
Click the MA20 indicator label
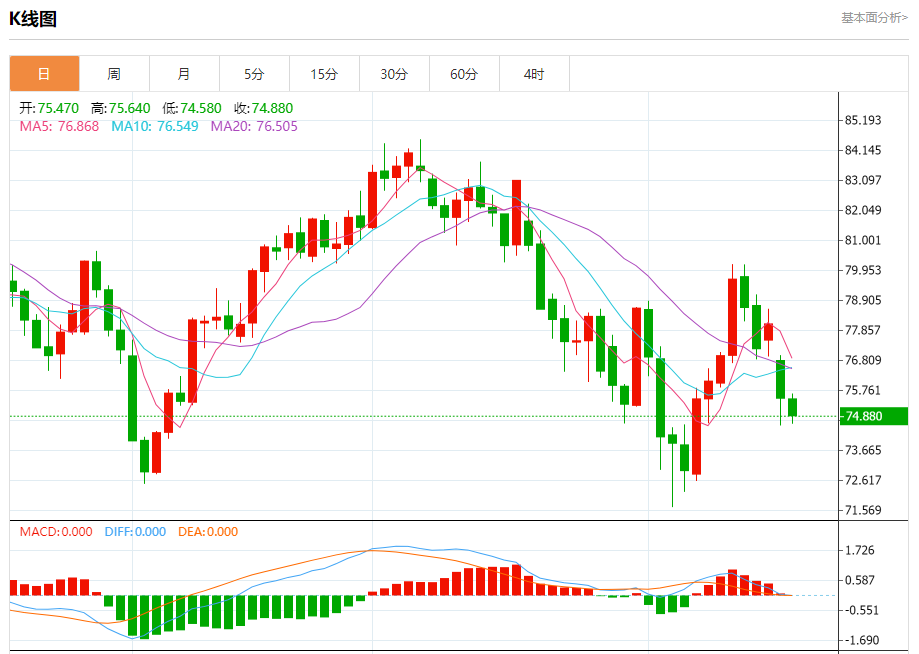point(254,127)
